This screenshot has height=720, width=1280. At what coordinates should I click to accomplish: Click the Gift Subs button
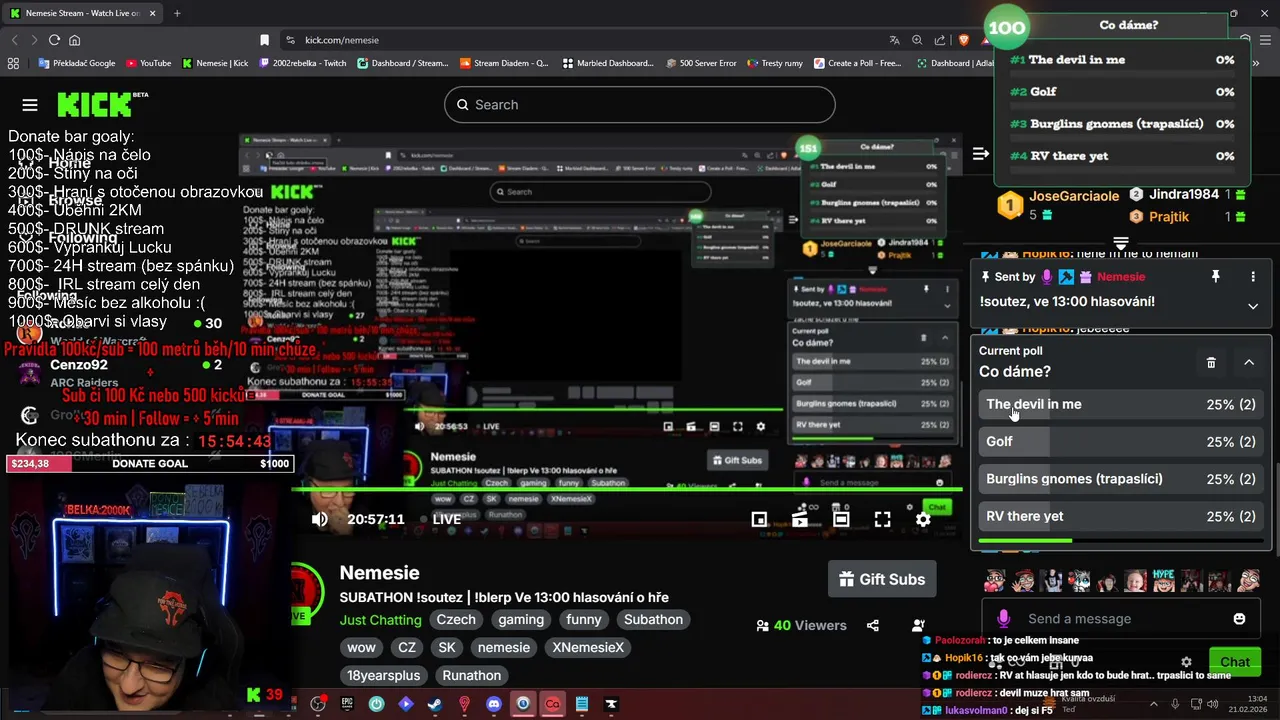coord(882,579)
